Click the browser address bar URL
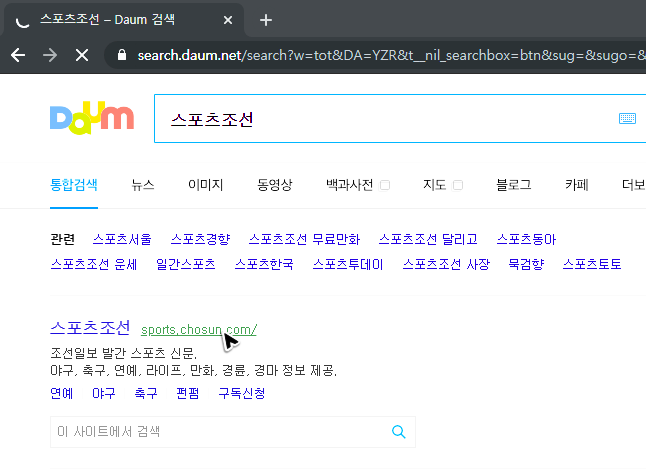Image resolution: width=646 pixels, height=476 pixels. tap(391, 55)
